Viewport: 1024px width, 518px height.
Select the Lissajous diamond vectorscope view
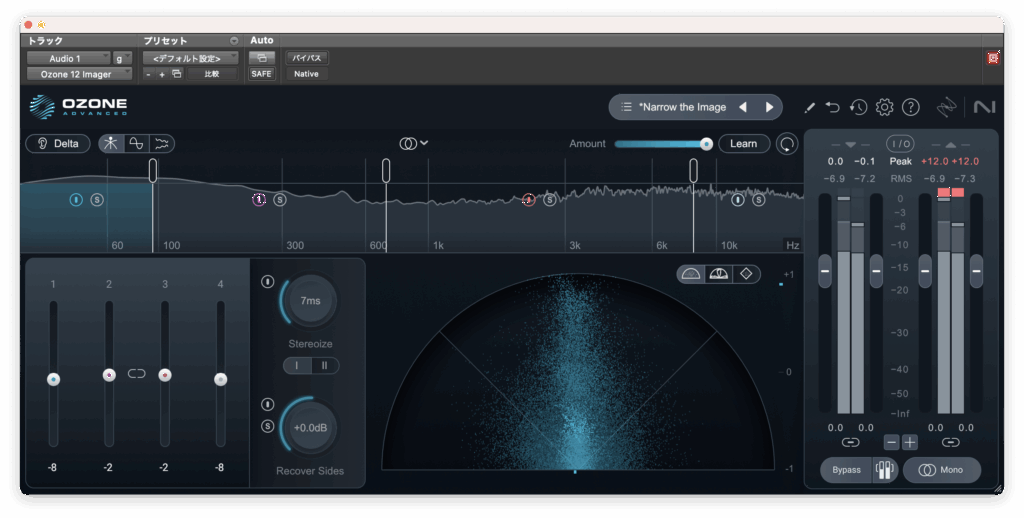point(746,274)
